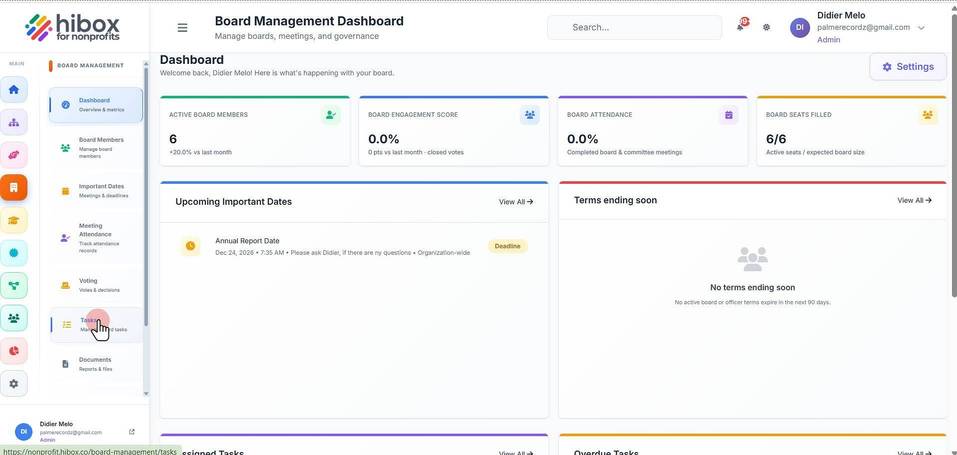
Task: Select the orange Board Management building icon
Action: [14, 187]
